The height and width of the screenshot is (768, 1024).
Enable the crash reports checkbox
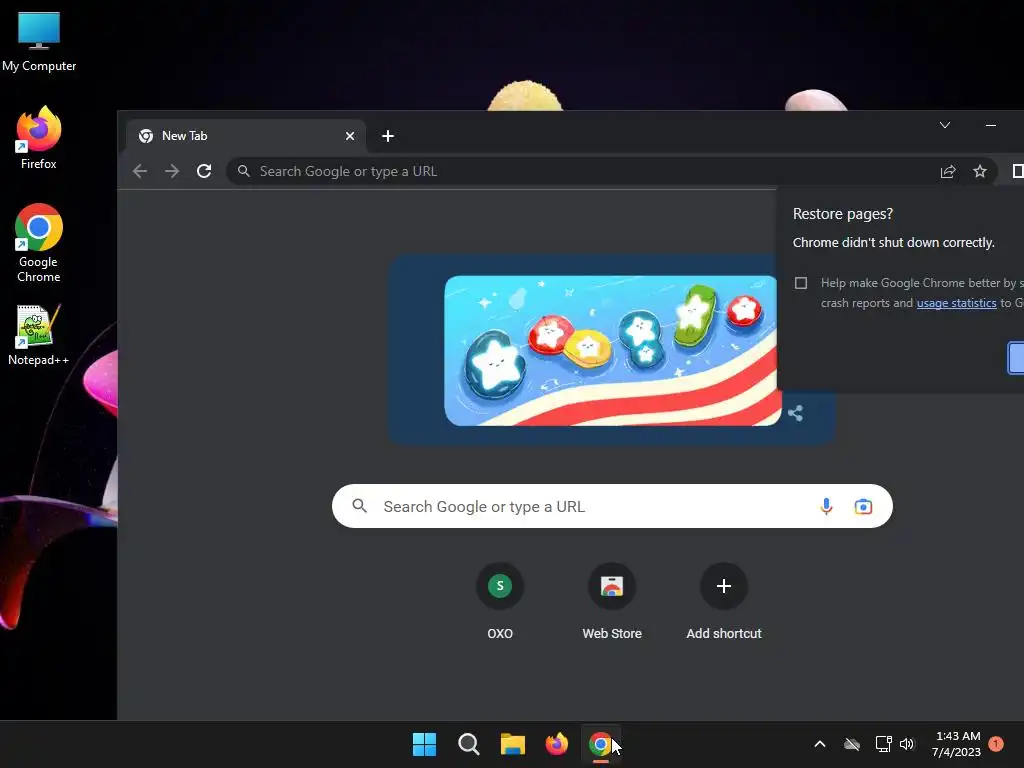801,283
